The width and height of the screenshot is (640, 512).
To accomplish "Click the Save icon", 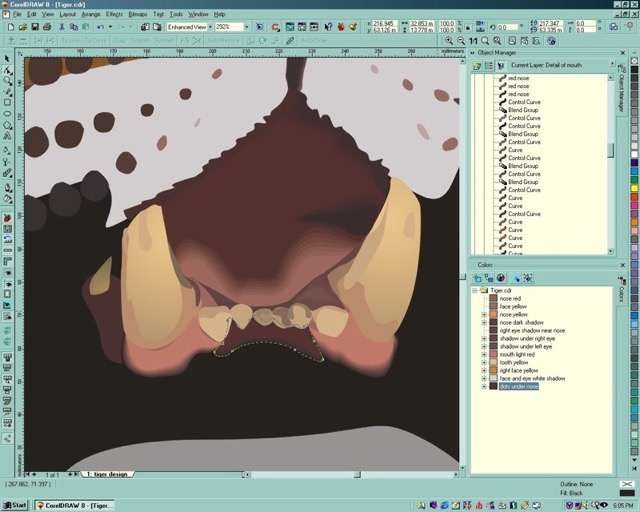I will [x=35, y=27].
